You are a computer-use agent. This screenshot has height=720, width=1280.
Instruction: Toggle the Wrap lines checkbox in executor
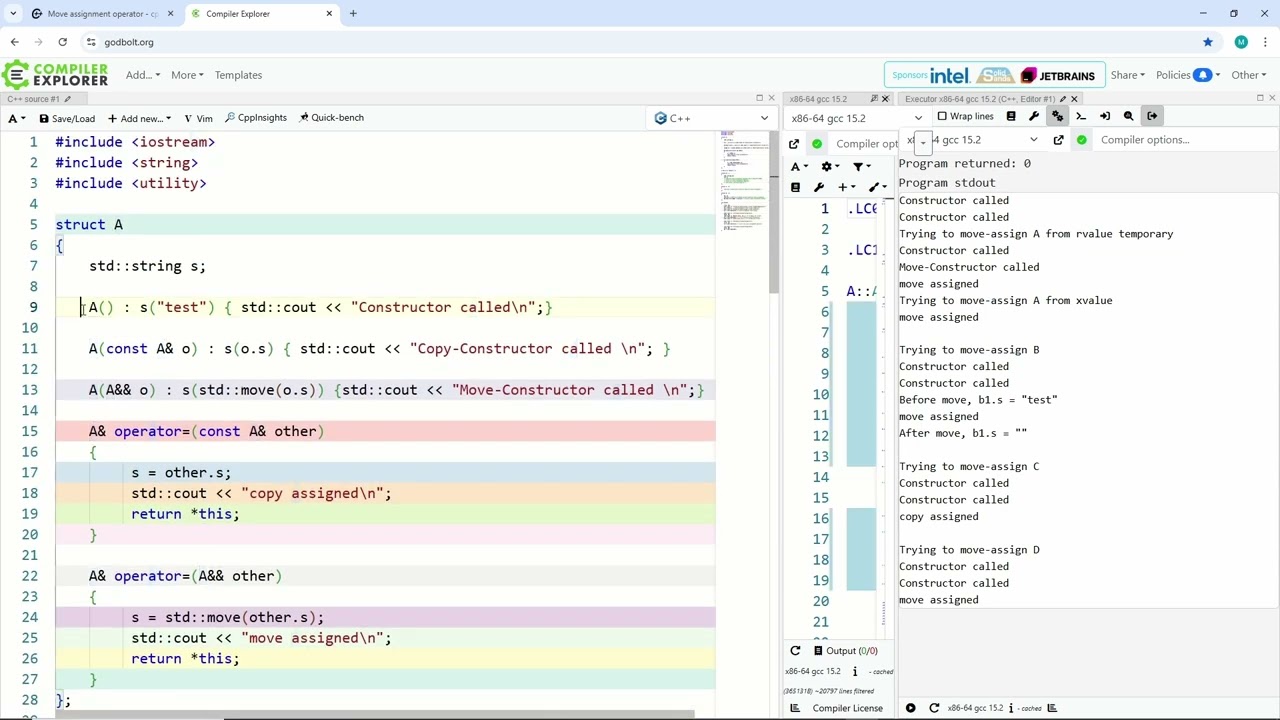click(965, 116)
